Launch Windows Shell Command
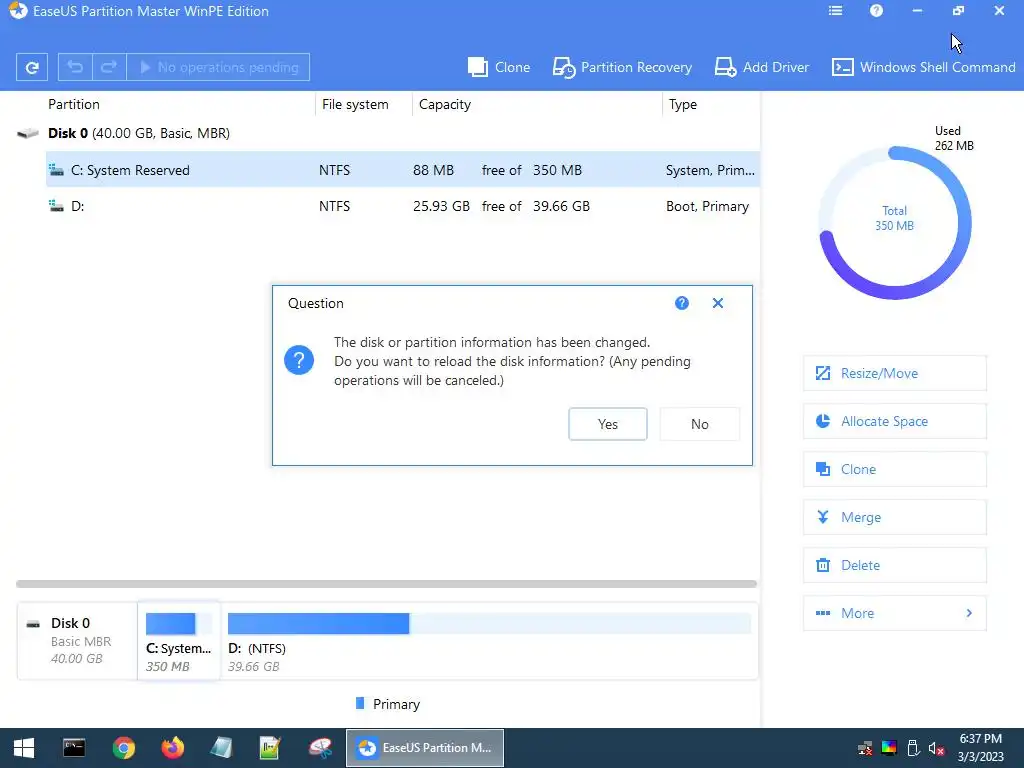This screenshot has width=1024, height=768. pyautogui.click(x=923, y=67)
